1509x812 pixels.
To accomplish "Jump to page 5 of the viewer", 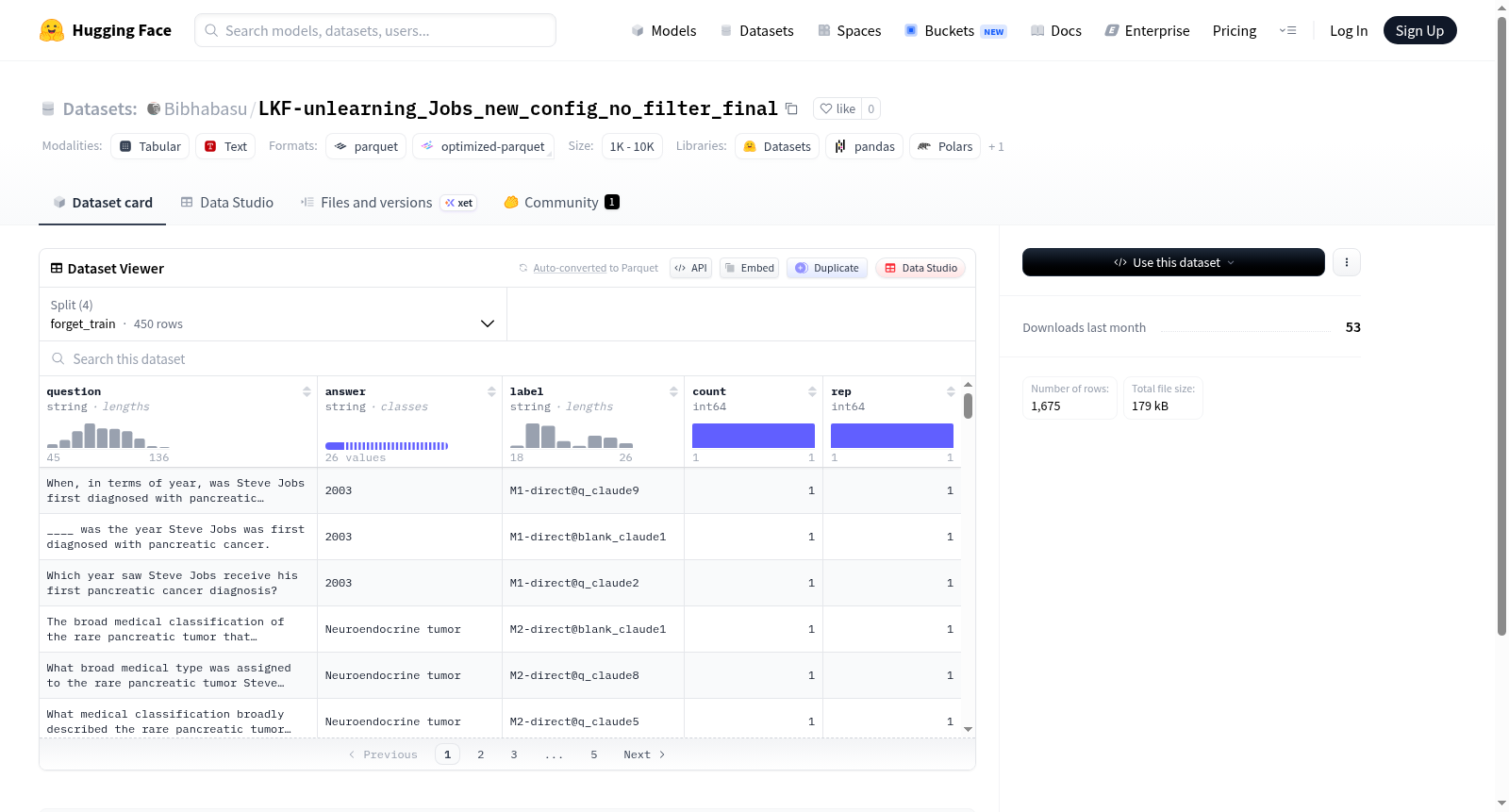I will coord(594,754).
